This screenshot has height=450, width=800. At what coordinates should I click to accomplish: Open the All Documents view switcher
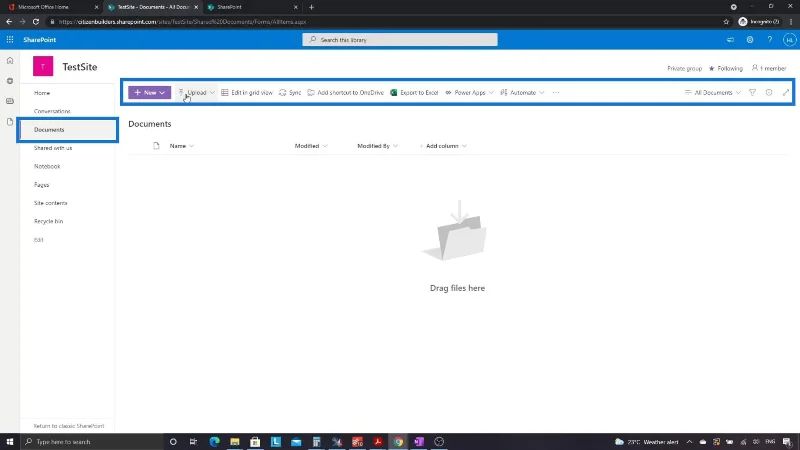coord(713,92)
